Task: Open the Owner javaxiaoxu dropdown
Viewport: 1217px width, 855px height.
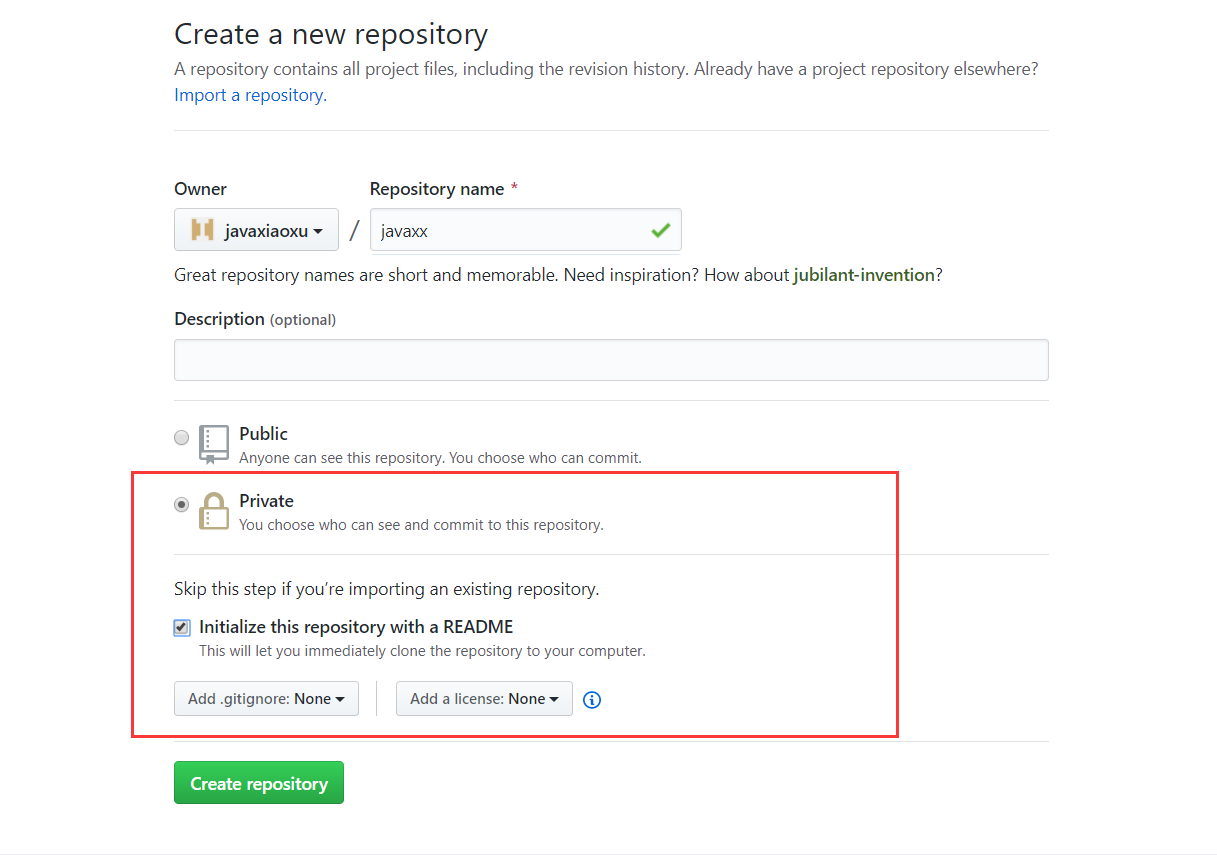Action: coord(256,230)
